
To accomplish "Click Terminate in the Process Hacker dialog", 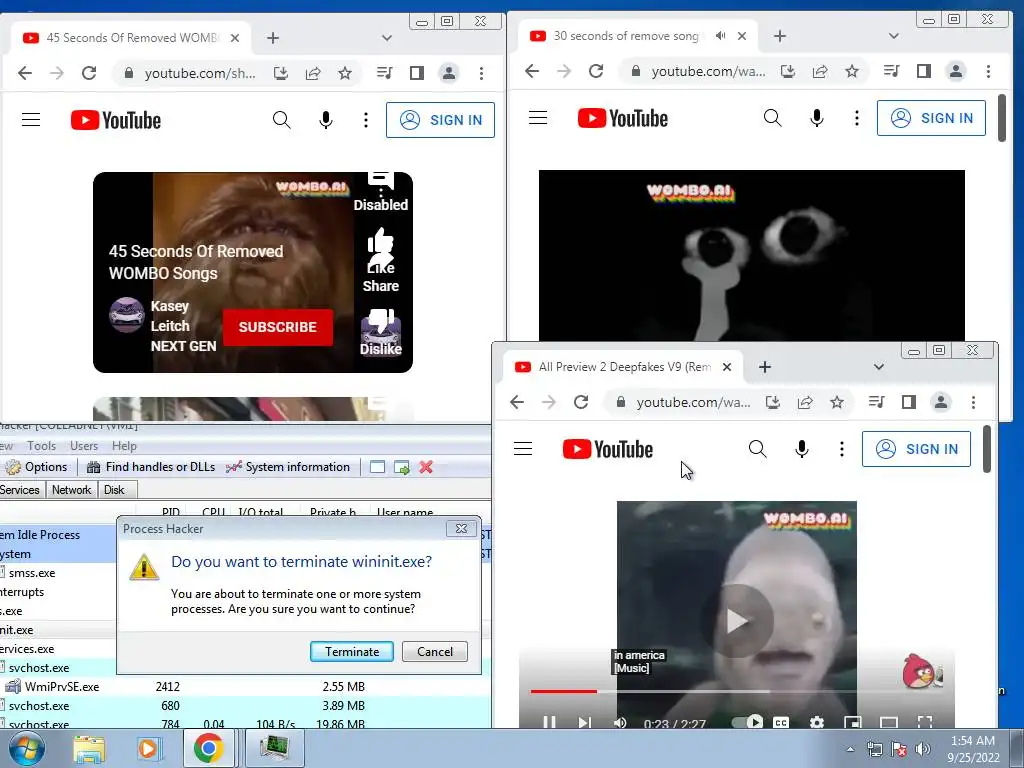I will coord(351,651).
